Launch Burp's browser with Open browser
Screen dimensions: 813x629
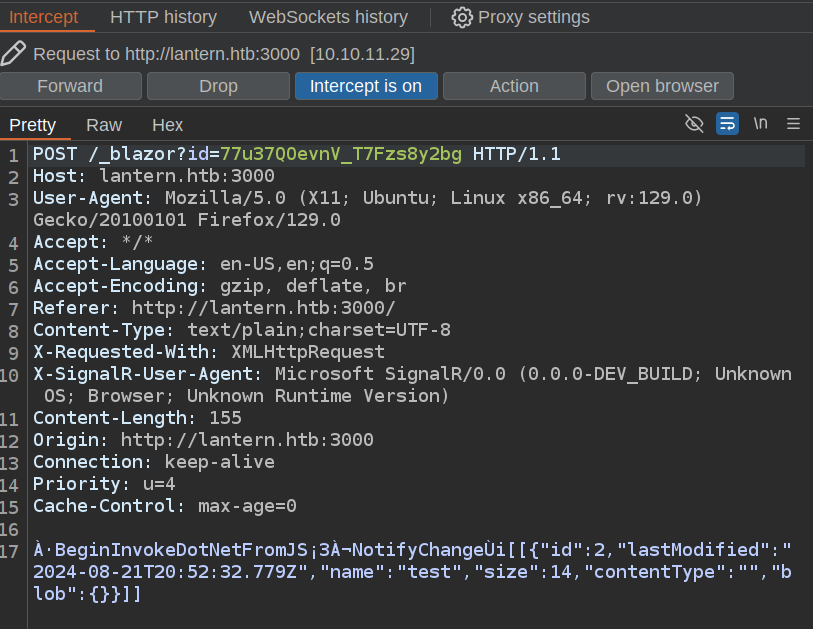tap(662, 86)
